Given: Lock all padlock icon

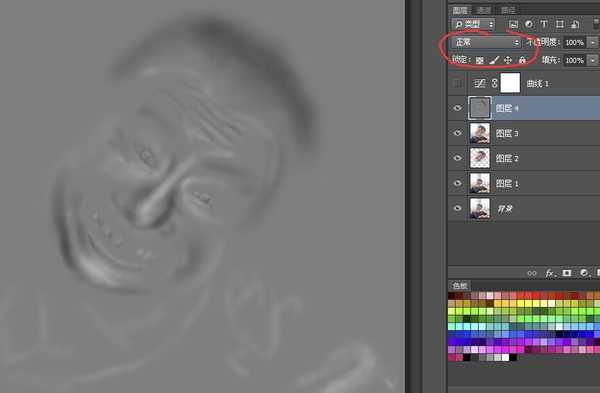Looking at the screenshot, I should pos(522,60).
